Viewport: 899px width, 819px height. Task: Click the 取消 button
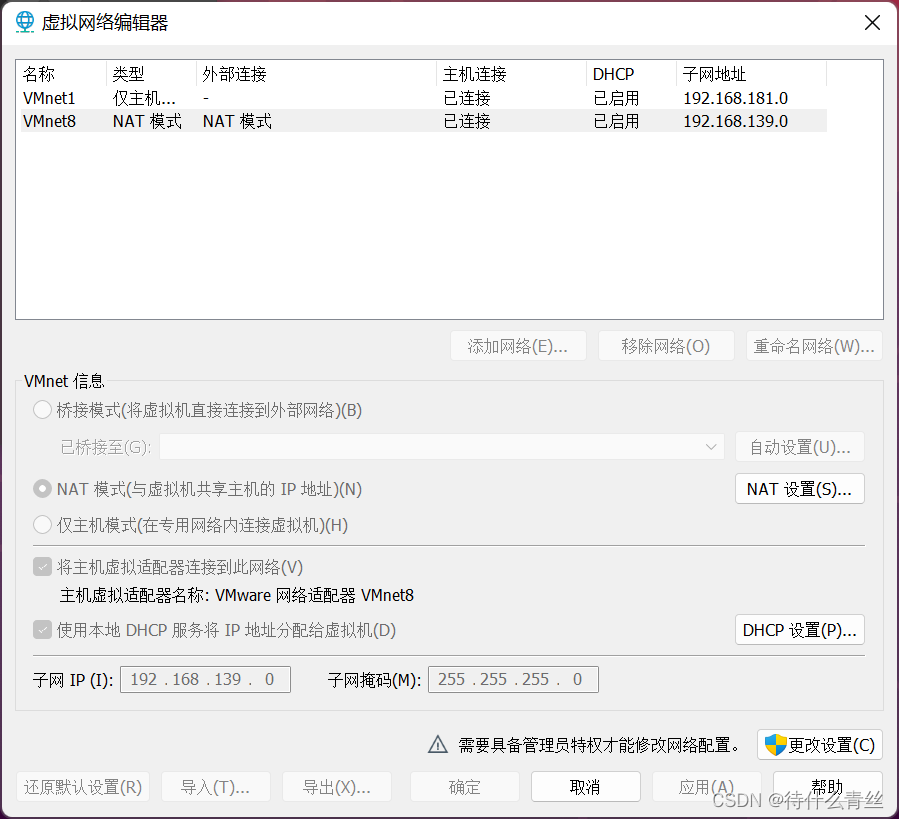click(585, 787)
